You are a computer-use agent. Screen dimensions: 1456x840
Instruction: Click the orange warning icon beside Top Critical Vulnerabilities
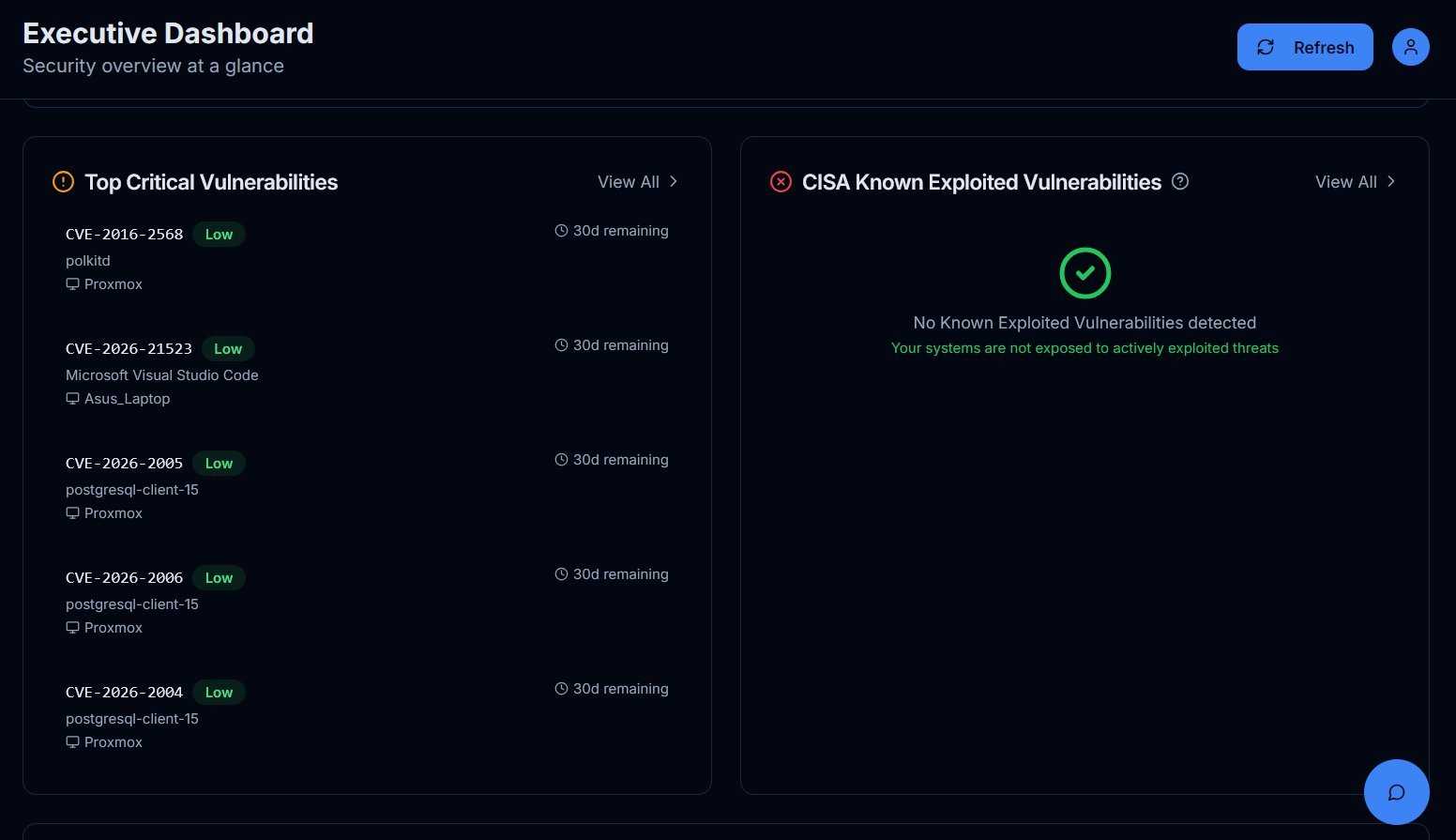tap(63, 181)
